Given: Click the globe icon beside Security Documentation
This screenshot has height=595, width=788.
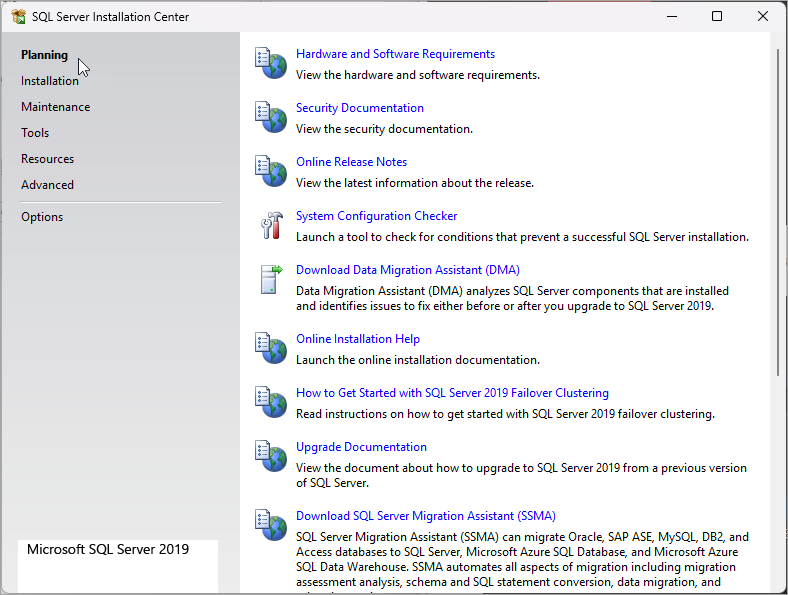Looking at the screenshot, I should 271,117.
